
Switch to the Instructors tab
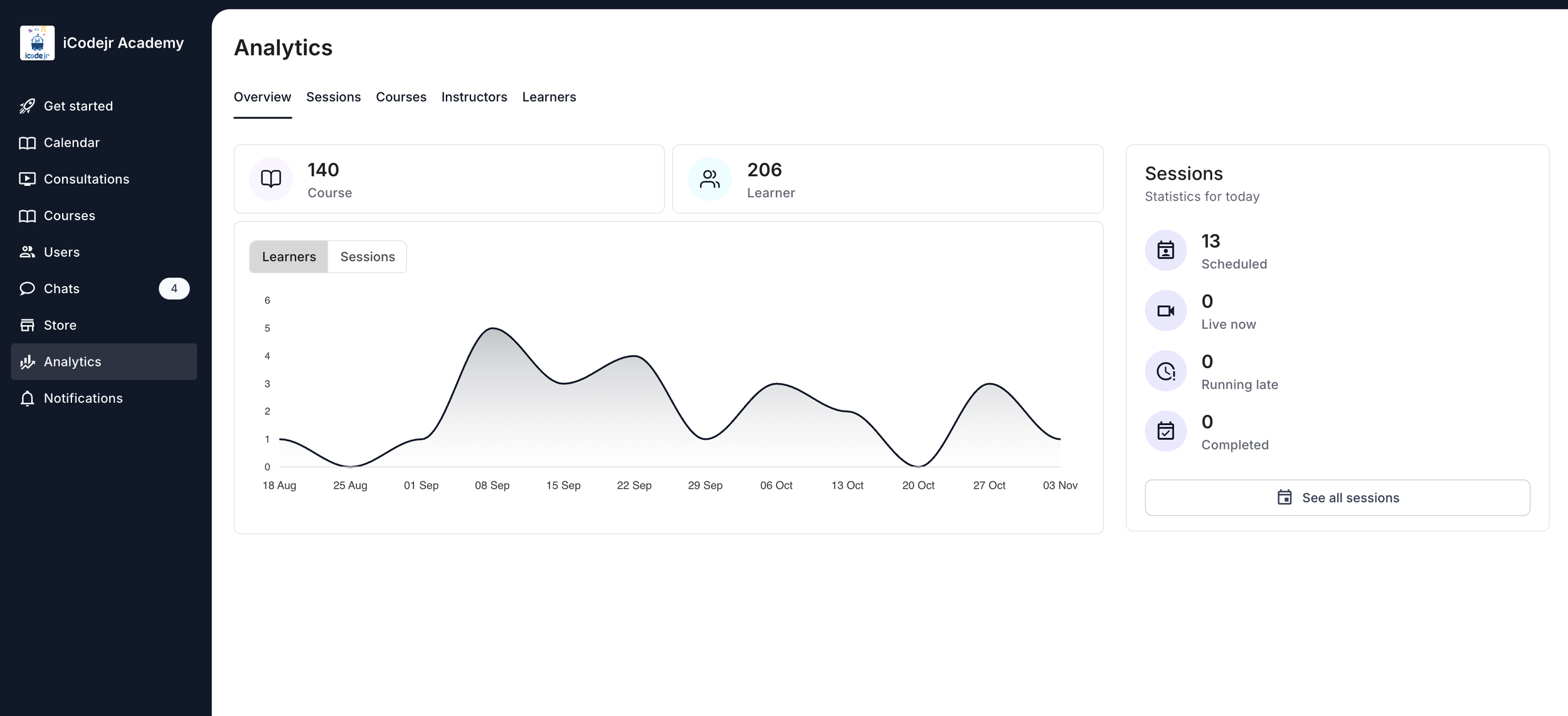[474, 97]
